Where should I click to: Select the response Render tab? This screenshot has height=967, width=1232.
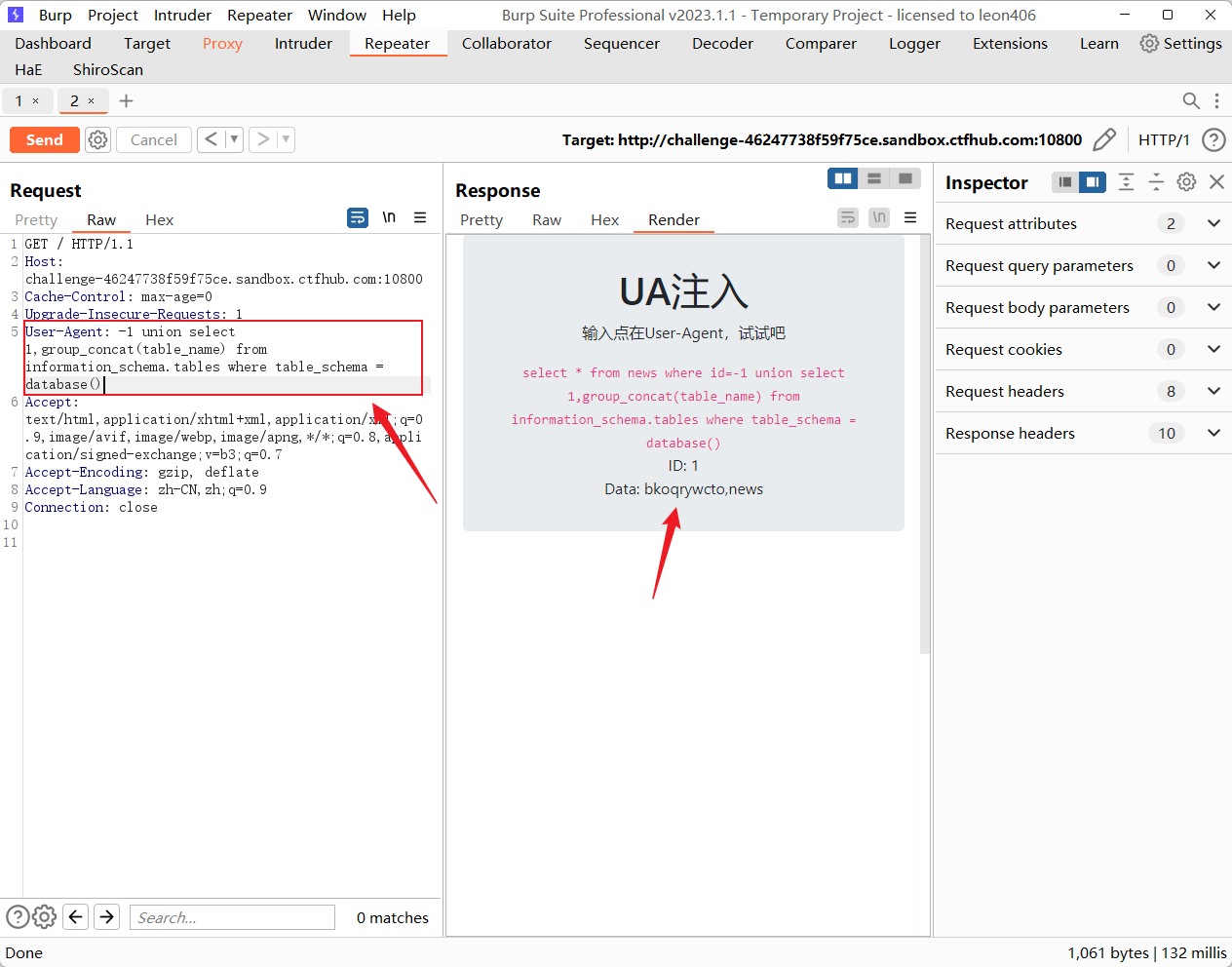pyautogui.click(x=674, y=219)
